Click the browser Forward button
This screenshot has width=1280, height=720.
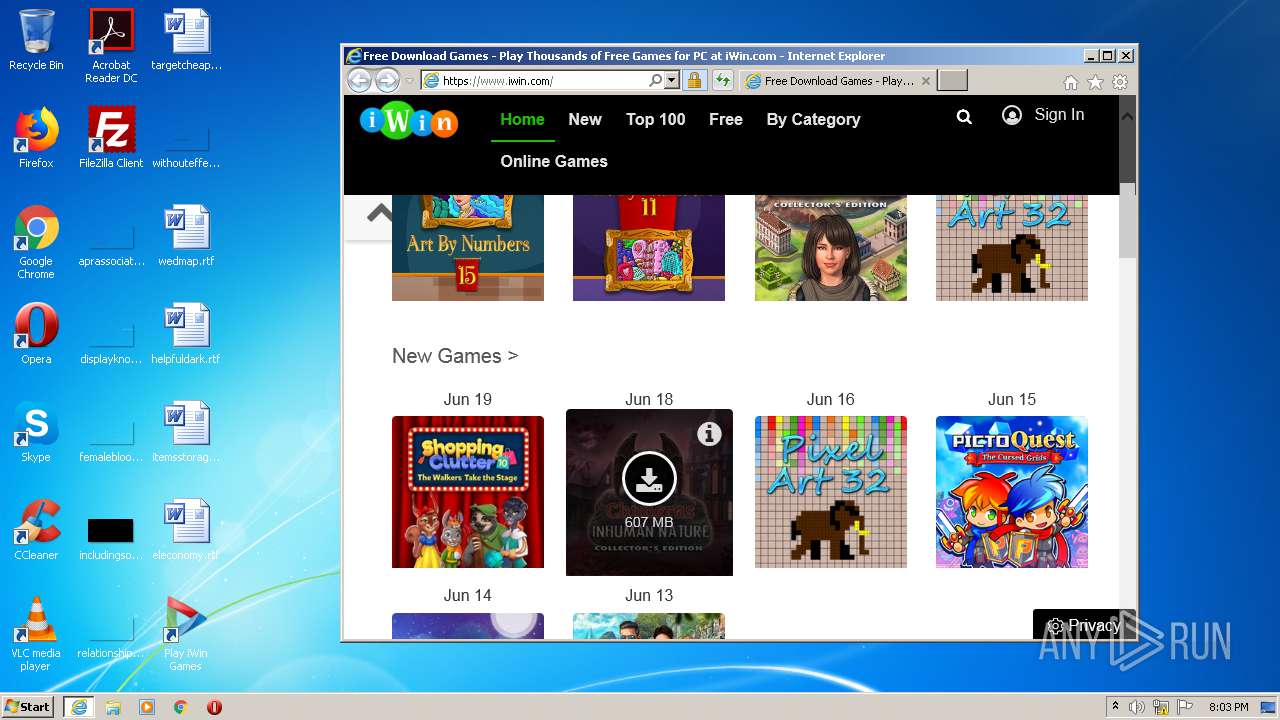coord(386,81)
